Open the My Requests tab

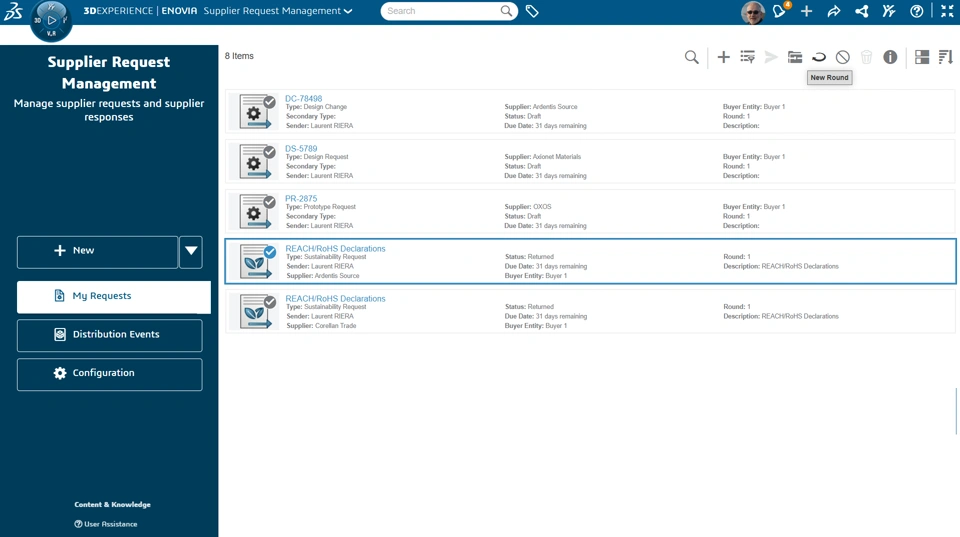[x=114, y=296]
